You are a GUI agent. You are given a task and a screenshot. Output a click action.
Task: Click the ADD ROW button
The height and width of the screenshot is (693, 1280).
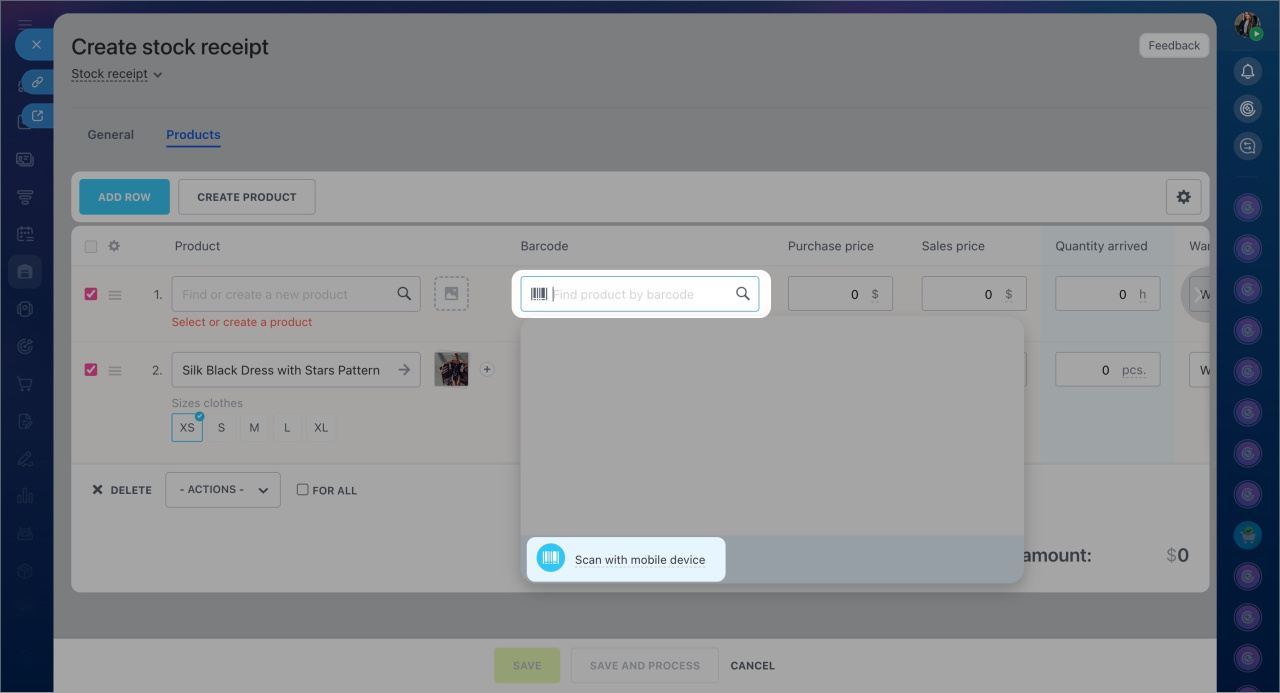(x=124, y=197)
